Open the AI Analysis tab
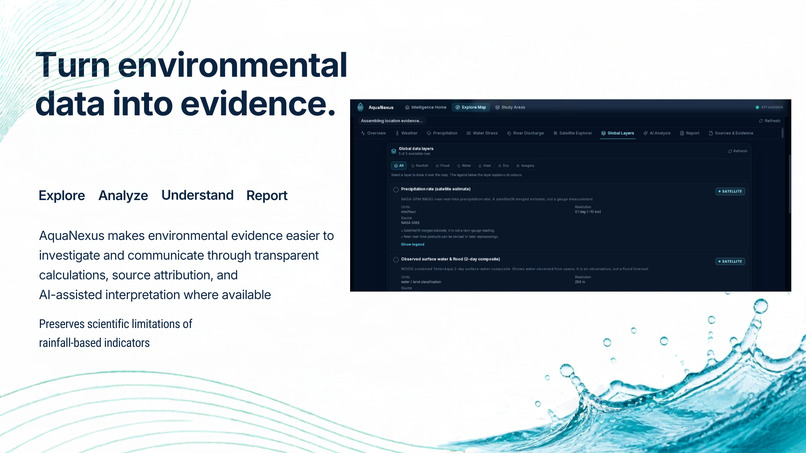The height and width of the screenshot is (453, 806). pyautogui.click(x=657, y=133)
